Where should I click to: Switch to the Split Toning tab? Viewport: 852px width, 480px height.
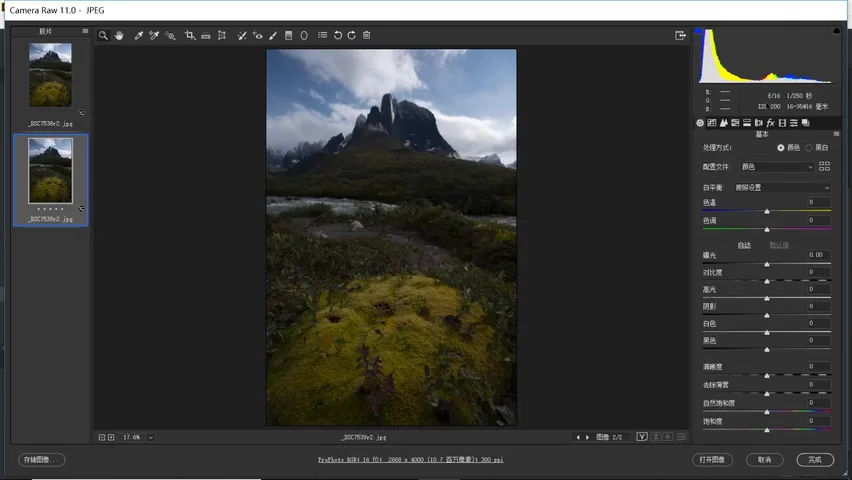(747, 123)
